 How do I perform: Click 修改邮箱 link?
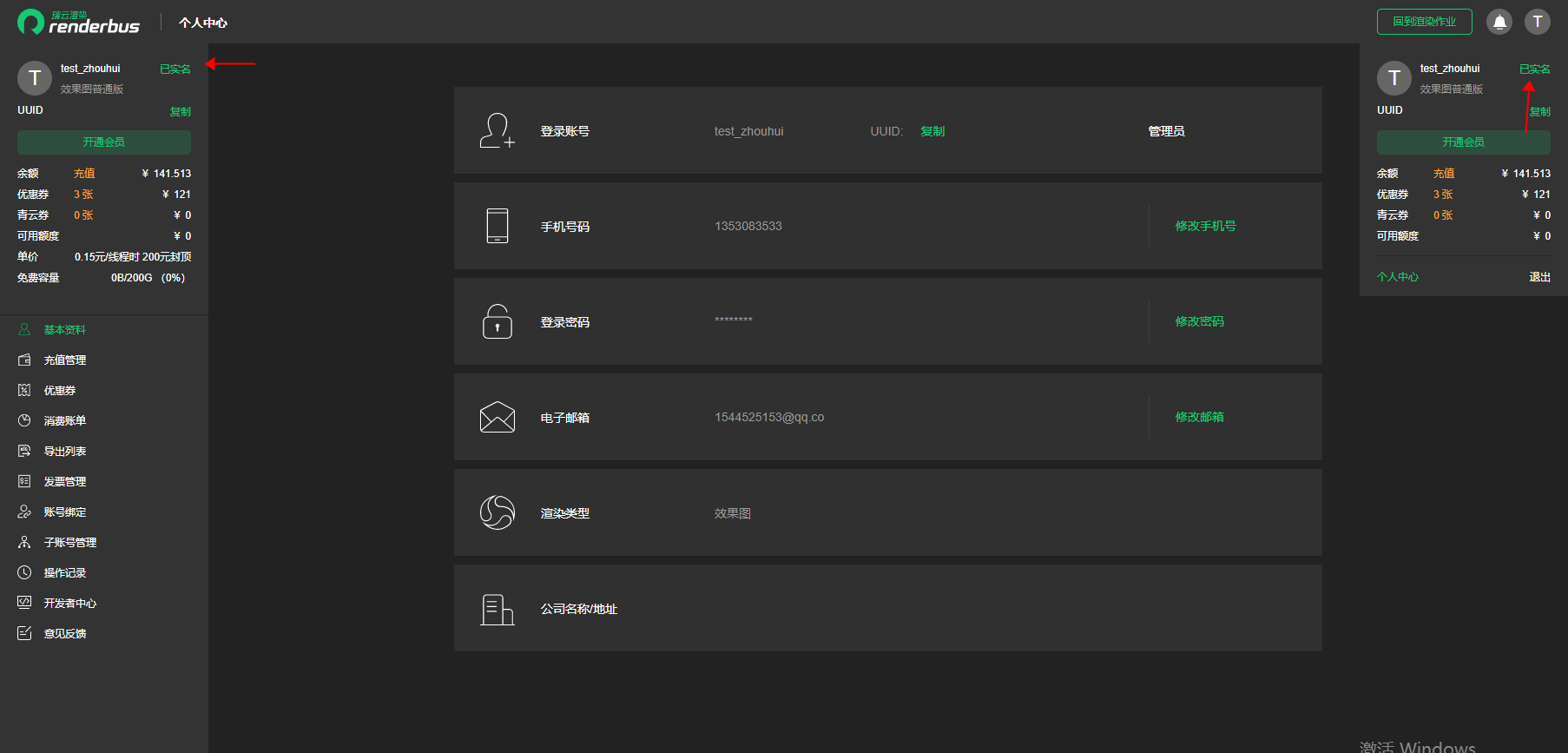click(1199, 417)
